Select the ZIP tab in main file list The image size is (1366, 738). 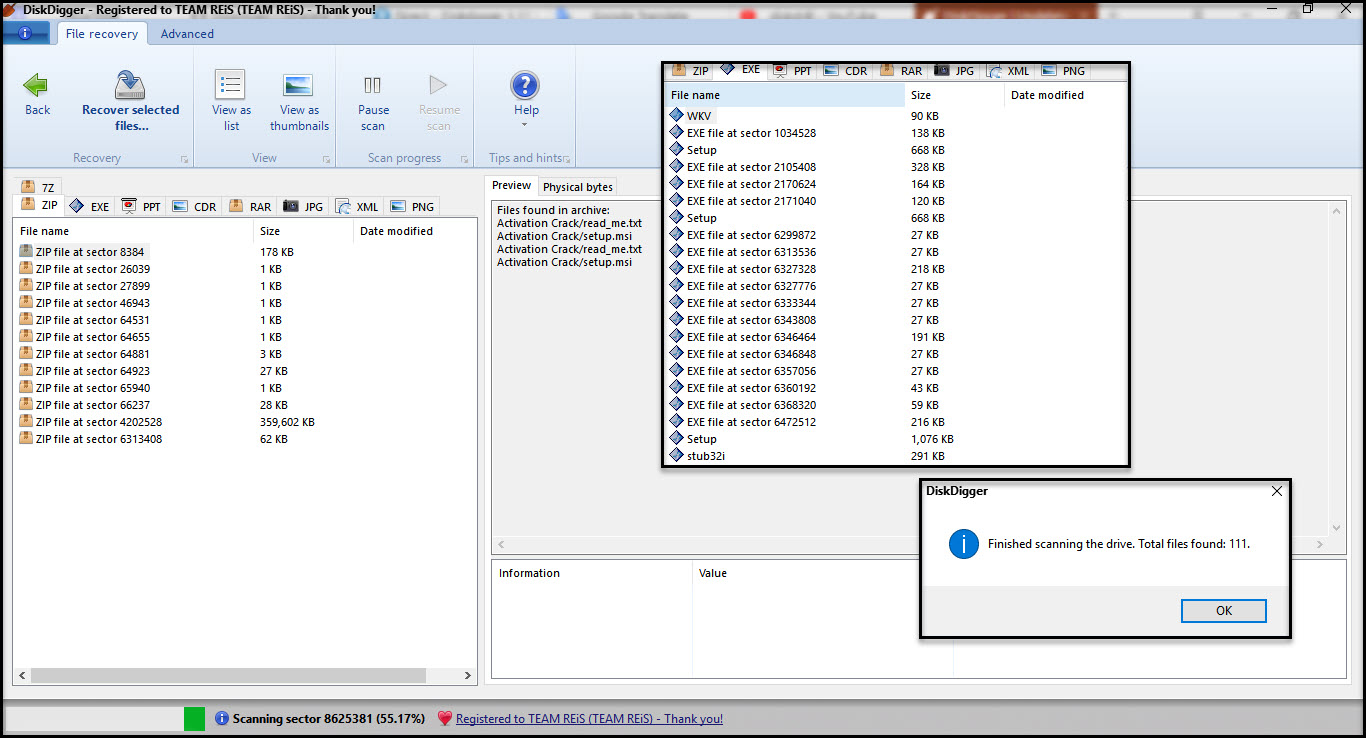40,206
